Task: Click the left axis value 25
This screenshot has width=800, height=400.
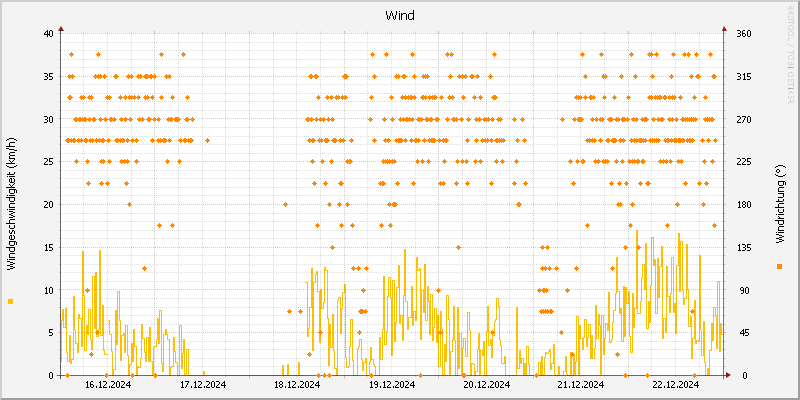Action: click(x=48, y=162)
